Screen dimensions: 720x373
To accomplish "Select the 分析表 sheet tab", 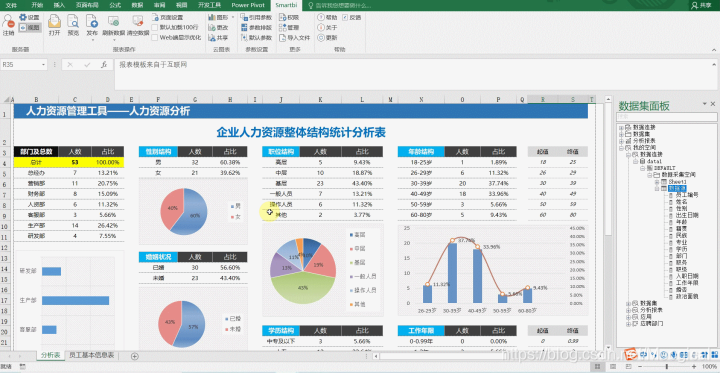I will coord(50,356).
